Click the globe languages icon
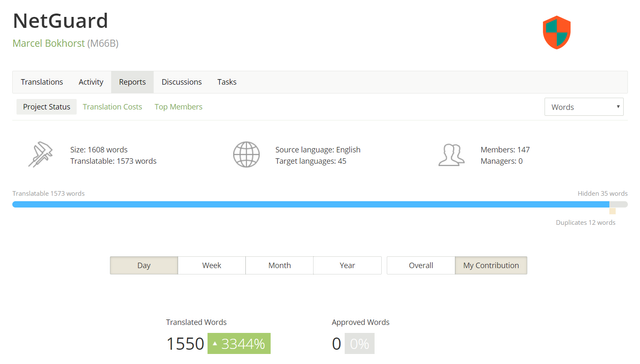The height and width of the screenshot is (364, 640). [246, 155]
